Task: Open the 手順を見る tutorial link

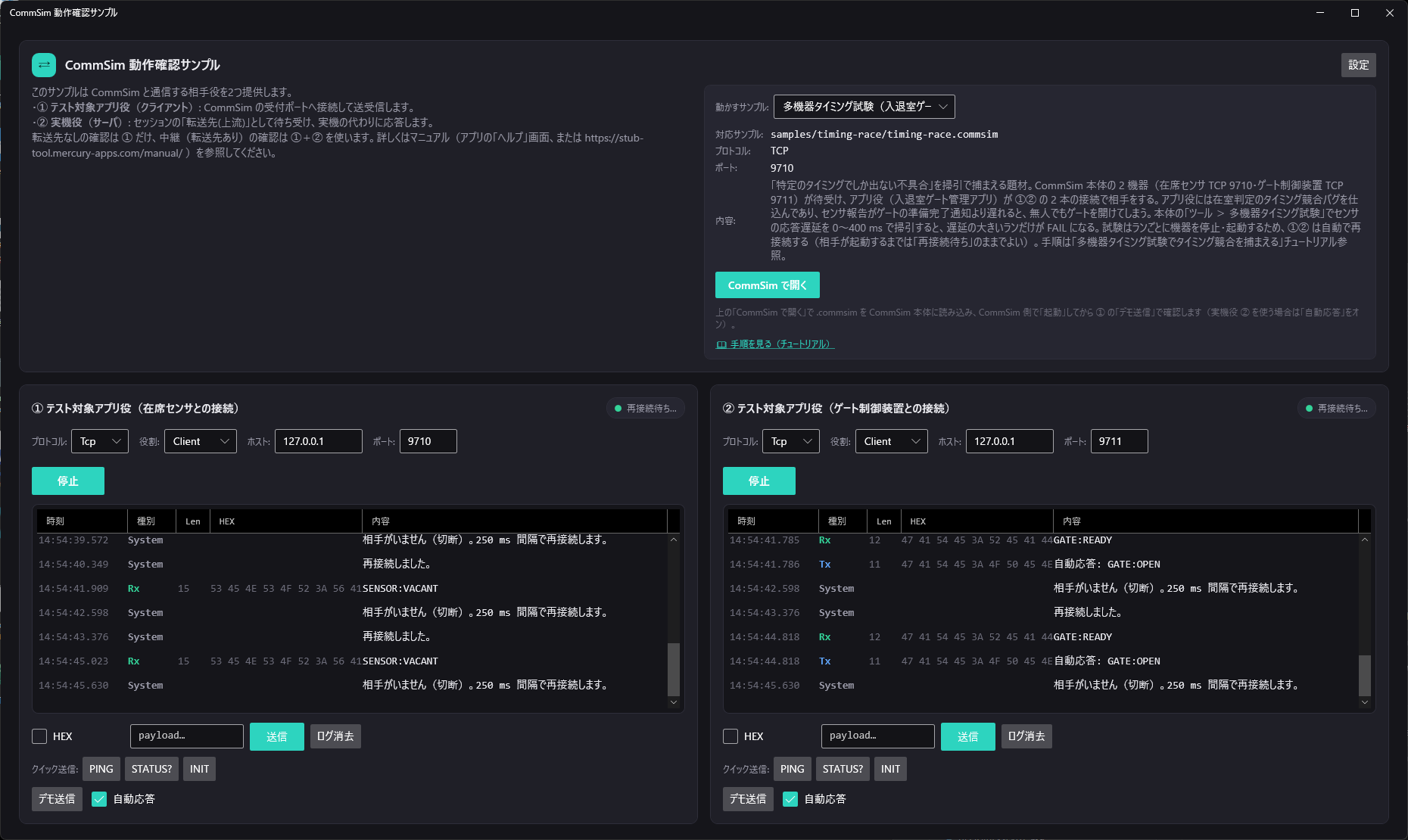Action: coord(781,344)
